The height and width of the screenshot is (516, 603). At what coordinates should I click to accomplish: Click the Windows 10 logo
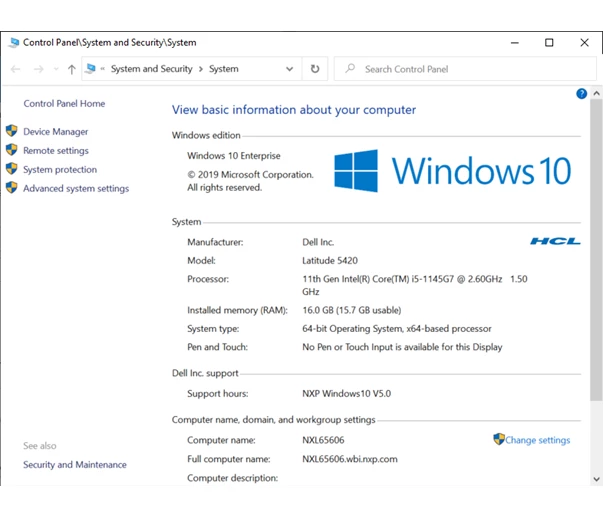453,171
